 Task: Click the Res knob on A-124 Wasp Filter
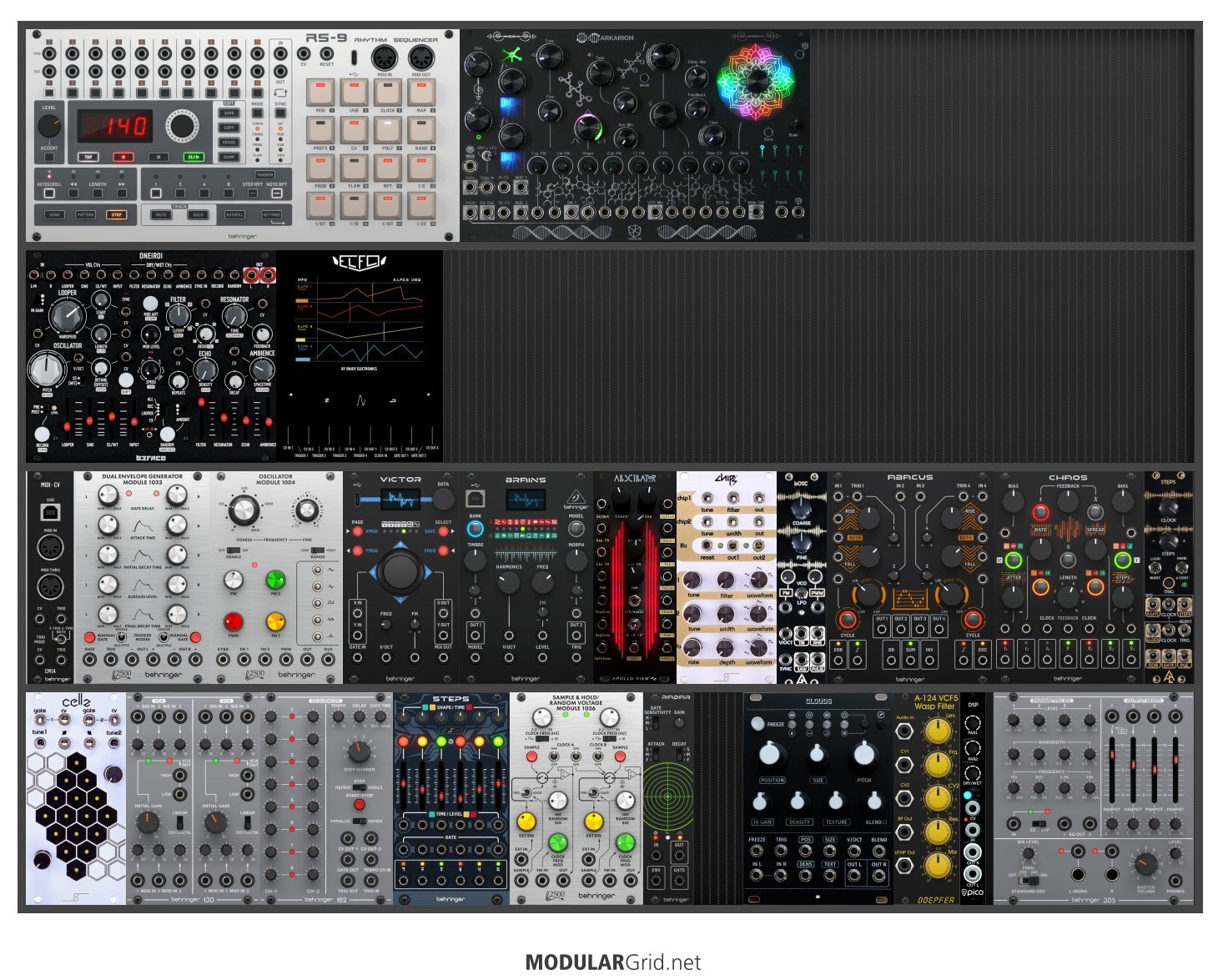tap(938, 831)
